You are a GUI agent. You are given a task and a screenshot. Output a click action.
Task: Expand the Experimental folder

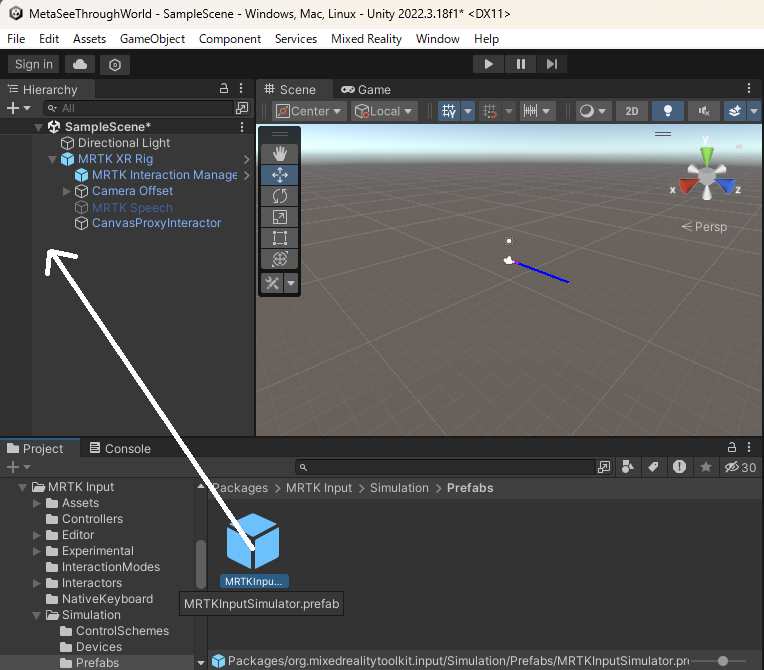[x=37, y=551]
